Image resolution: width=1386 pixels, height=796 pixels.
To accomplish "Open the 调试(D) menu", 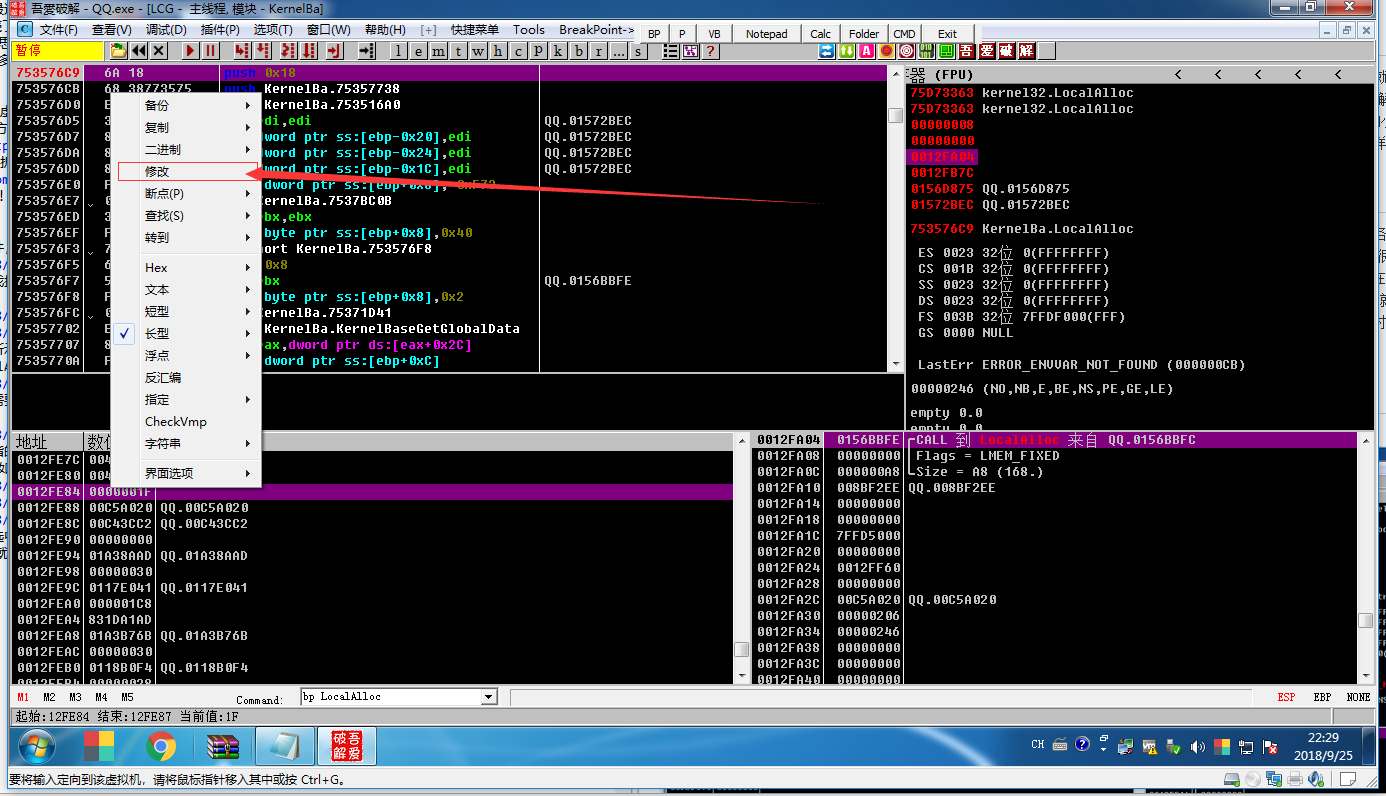I will point(166,30).
